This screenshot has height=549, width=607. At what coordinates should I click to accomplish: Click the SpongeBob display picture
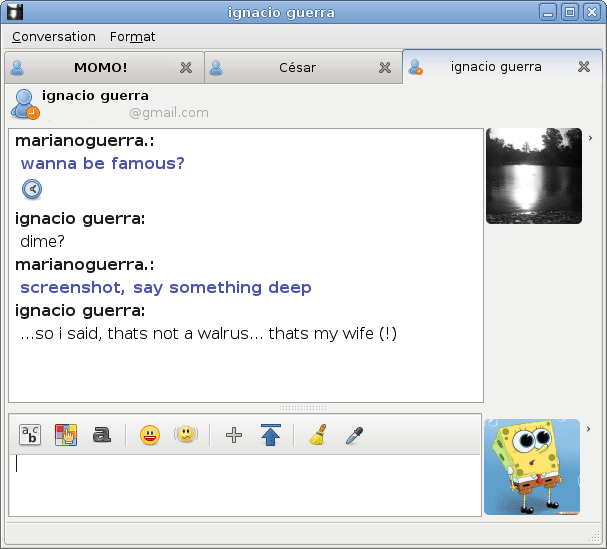531,467
